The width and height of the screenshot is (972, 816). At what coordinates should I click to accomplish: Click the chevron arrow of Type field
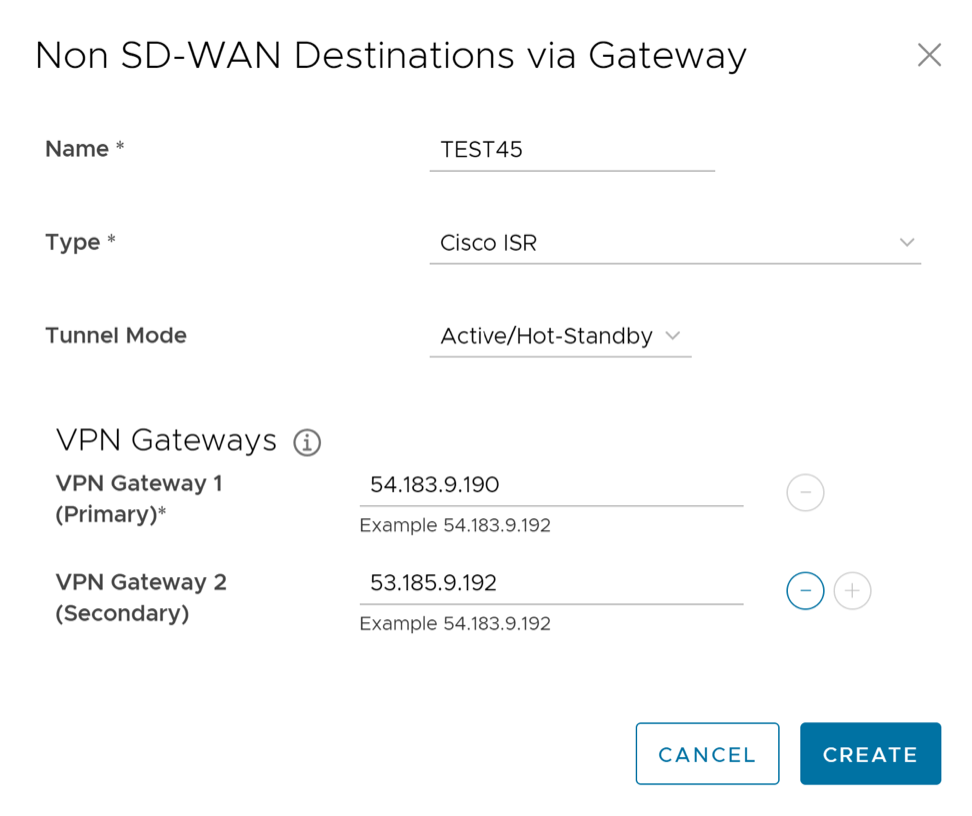coord(906,243)
